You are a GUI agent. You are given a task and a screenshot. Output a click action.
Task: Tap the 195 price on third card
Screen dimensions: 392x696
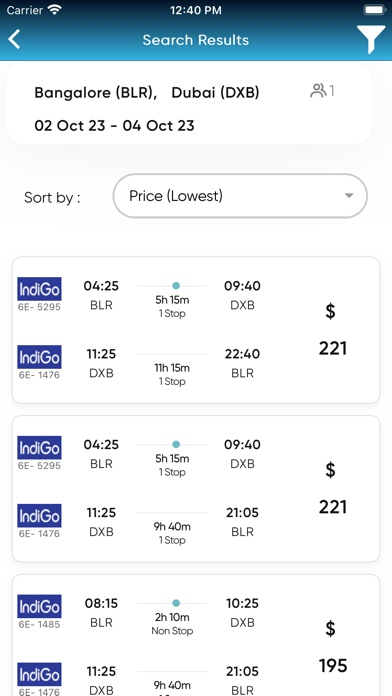[x=333, y=666]
